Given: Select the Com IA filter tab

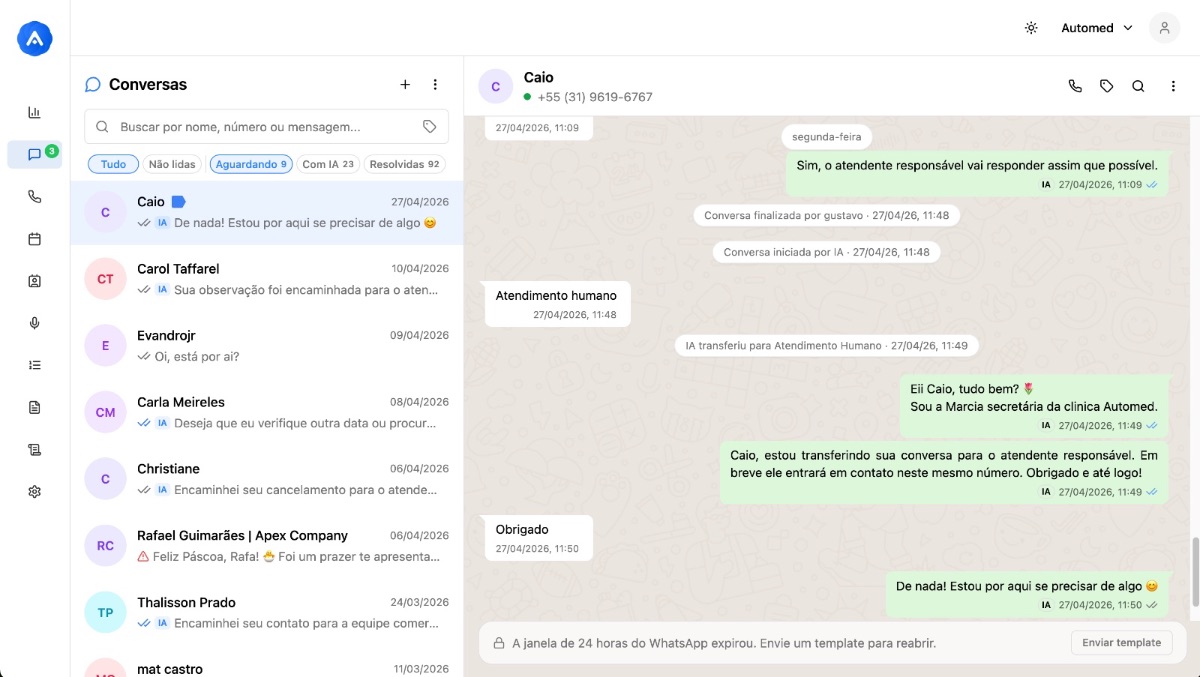Looking at the screenshot, I should pos(328,164).
